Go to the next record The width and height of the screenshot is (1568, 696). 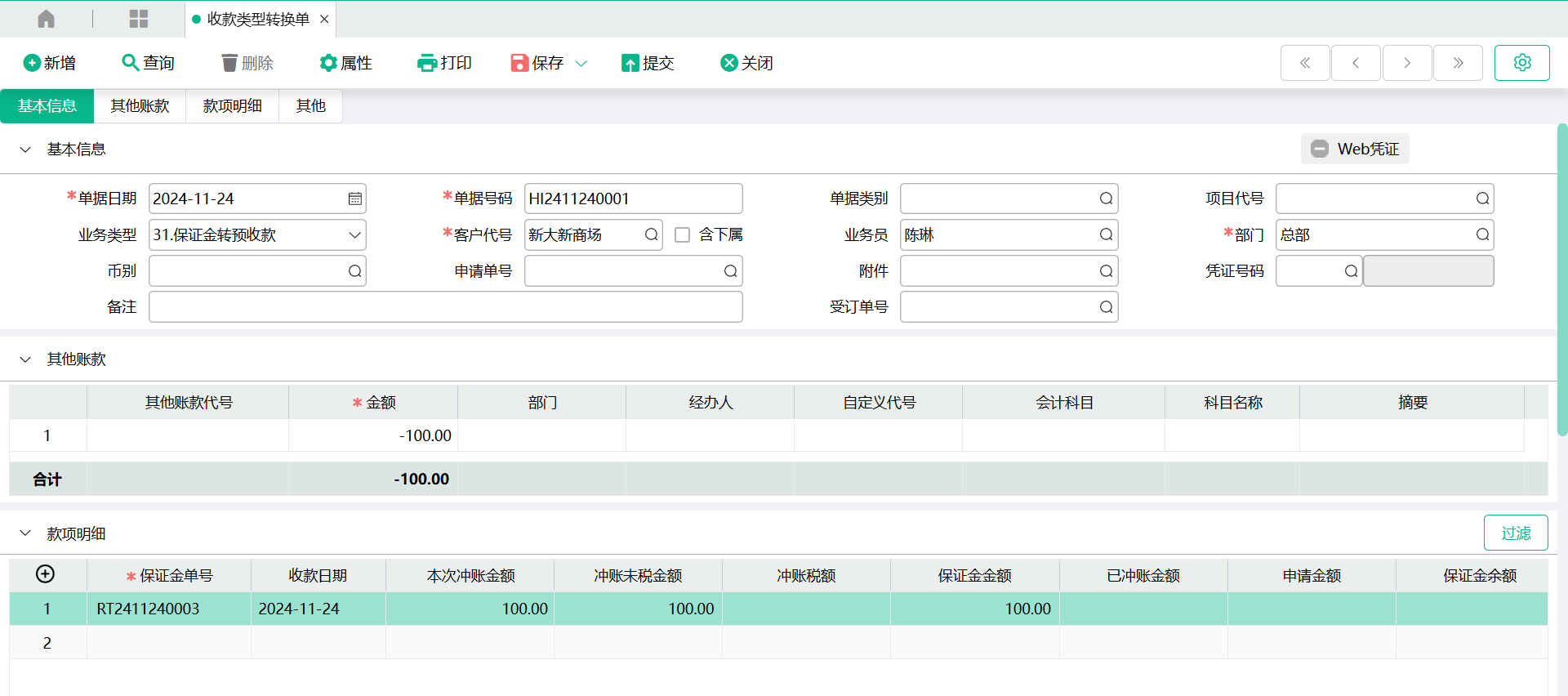1407,63
